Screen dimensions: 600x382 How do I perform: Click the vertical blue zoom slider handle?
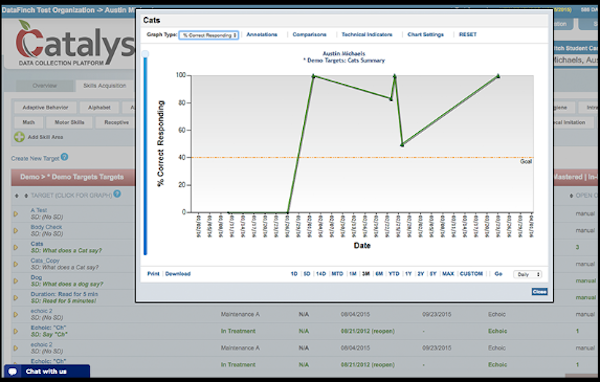(x=145, y=54)
